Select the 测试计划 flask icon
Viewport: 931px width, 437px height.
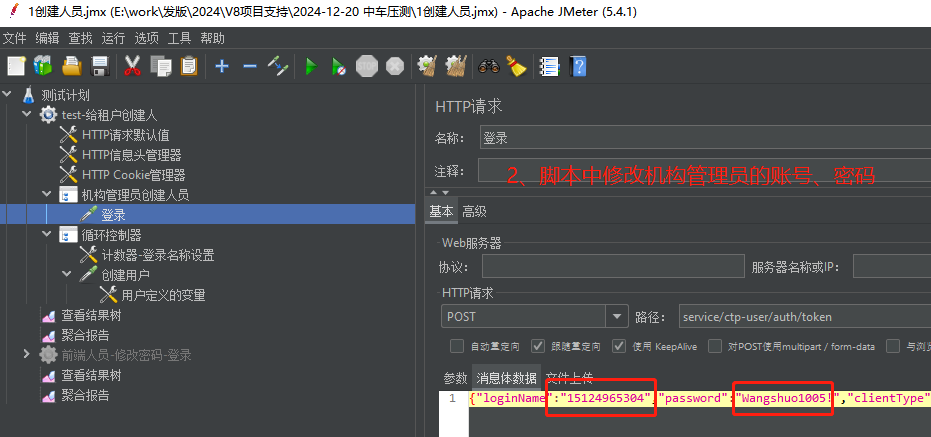(29, 95)
